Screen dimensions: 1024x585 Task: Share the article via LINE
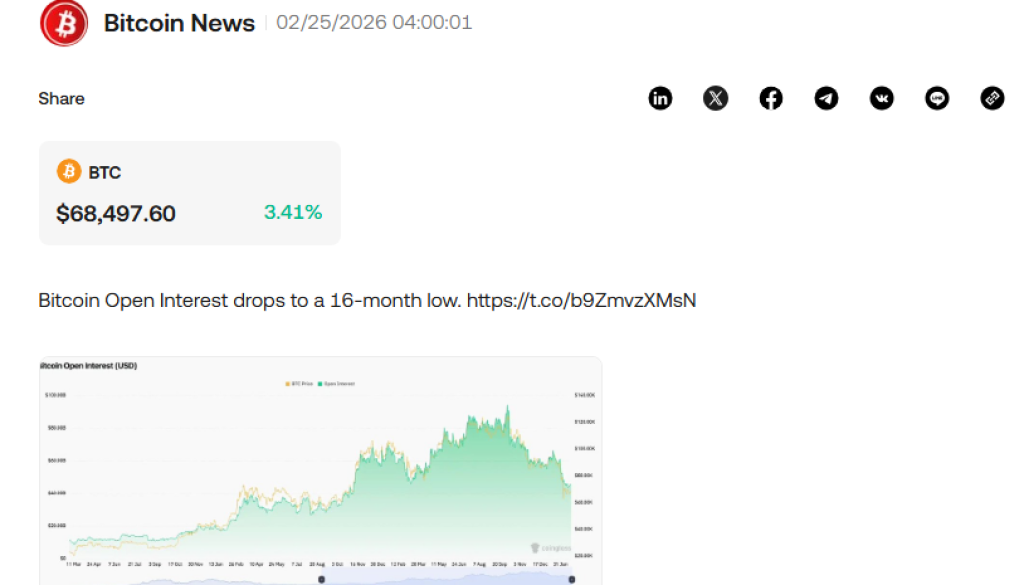[937, 98]
